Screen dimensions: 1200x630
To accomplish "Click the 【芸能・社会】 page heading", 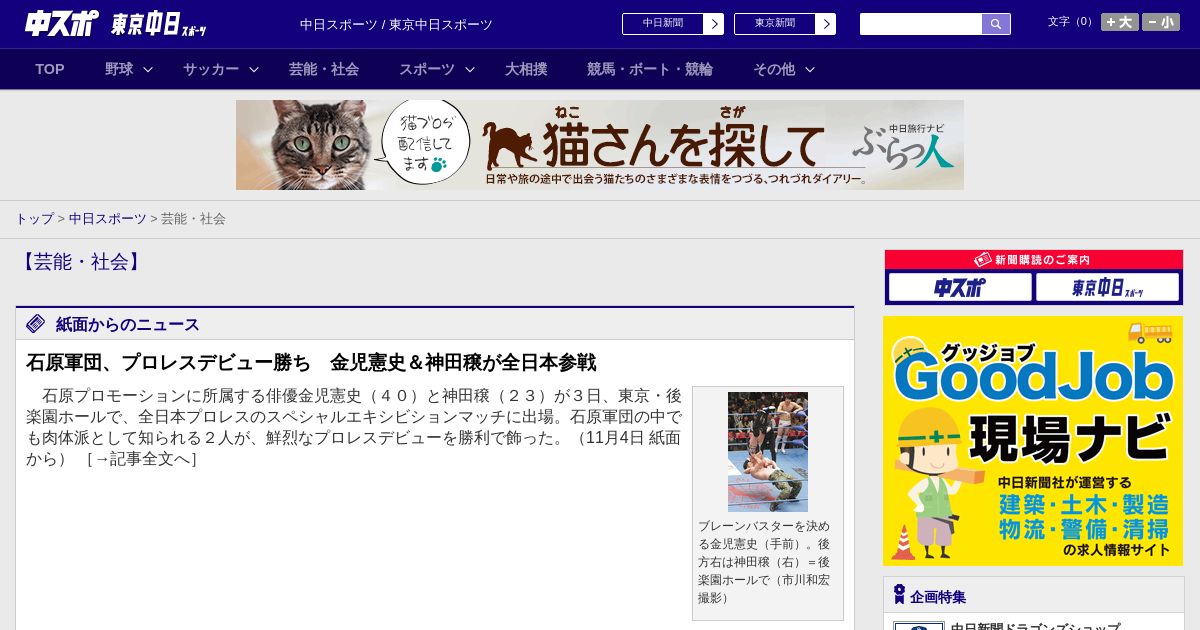I will 82,262.
